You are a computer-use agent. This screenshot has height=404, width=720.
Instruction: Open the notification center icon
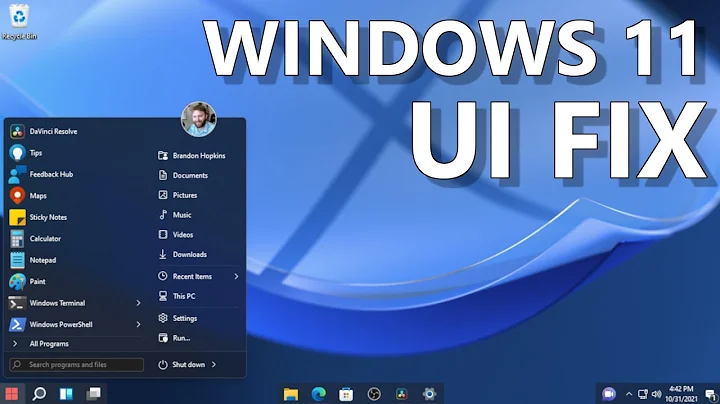(711, 394)
